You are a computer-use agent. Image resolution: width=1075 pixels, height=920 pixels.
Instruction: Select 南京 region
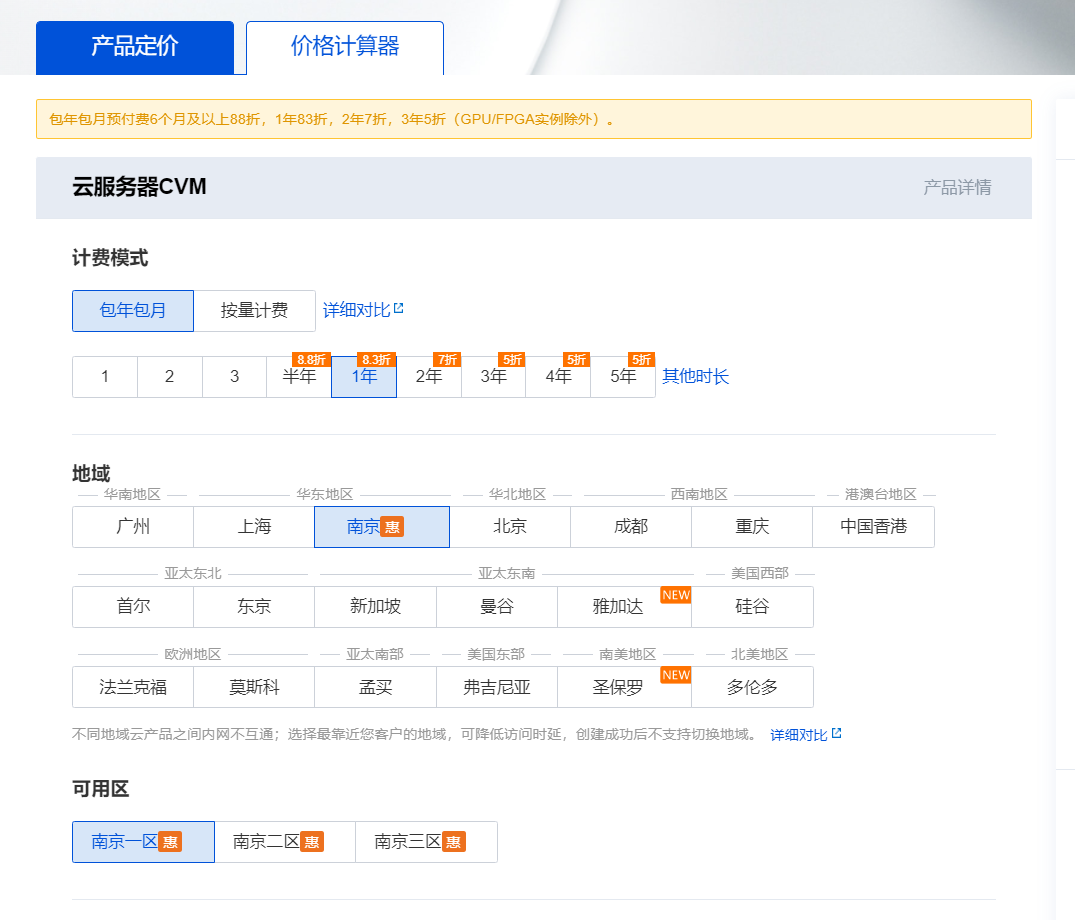click(x=382, y=526)
